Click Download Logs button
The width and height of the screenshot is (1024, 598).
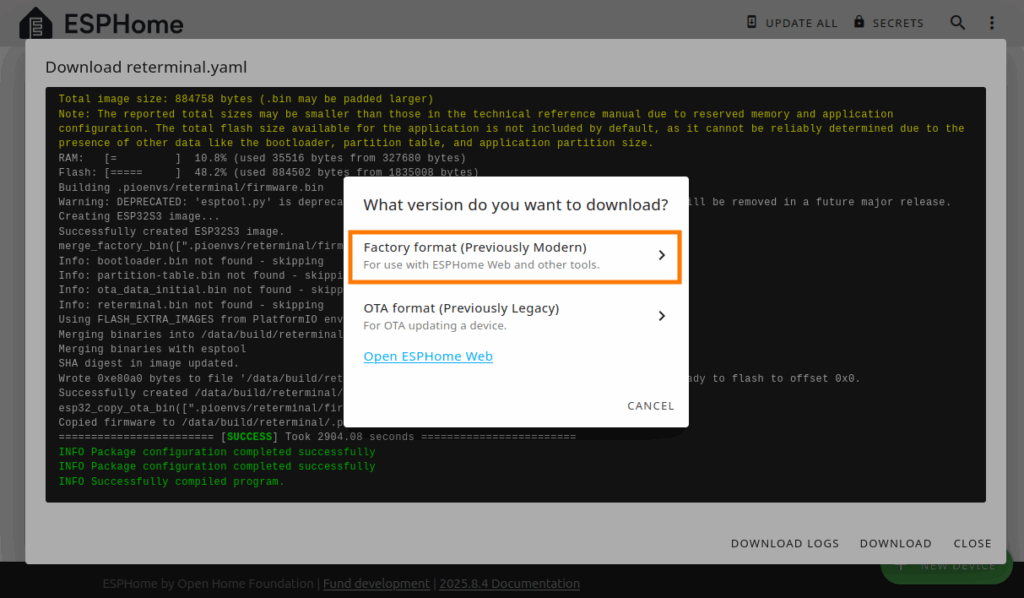(784, 543)
